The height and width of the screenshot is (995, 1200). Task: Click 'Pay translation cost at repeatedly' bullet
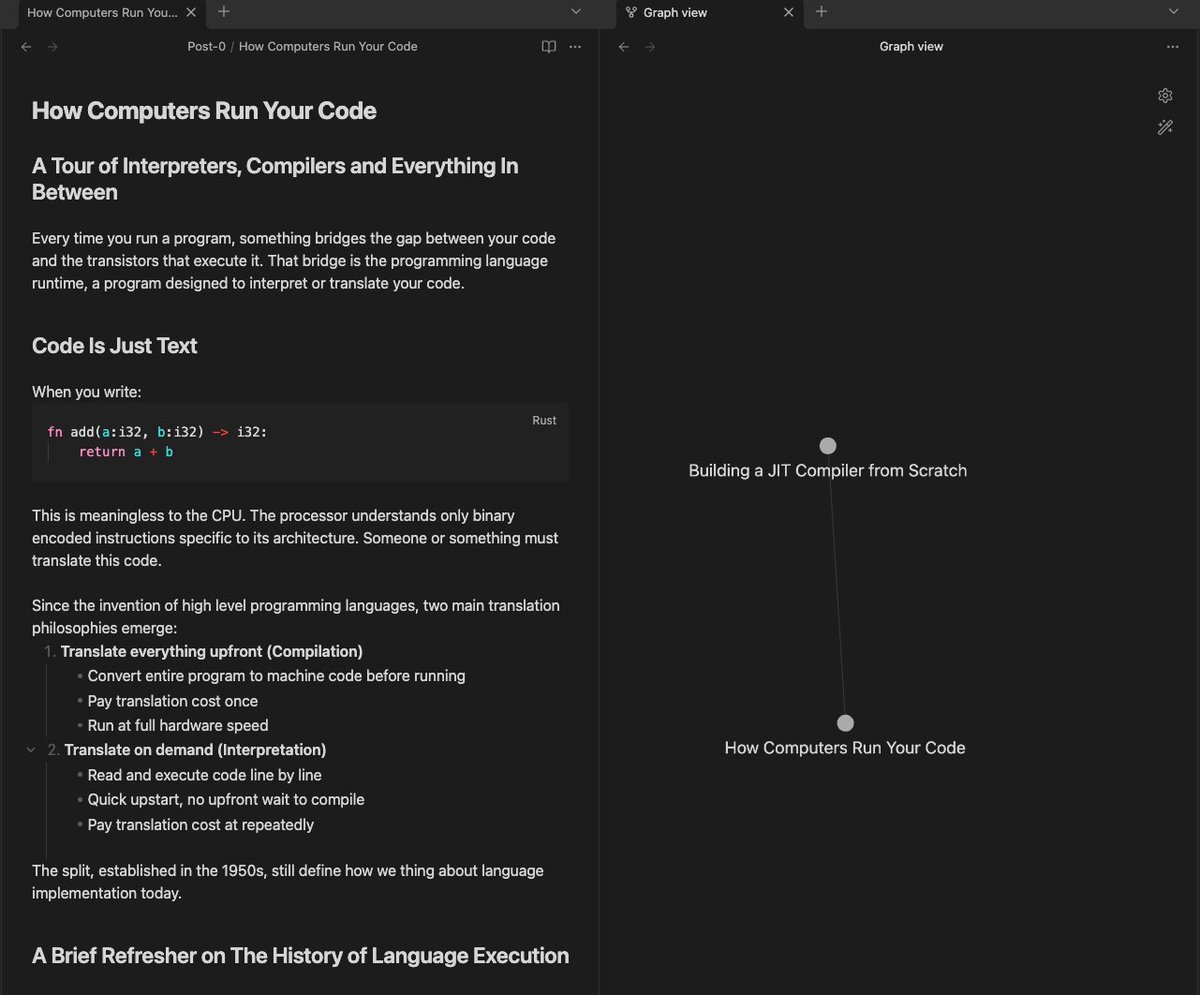point(201,825)
